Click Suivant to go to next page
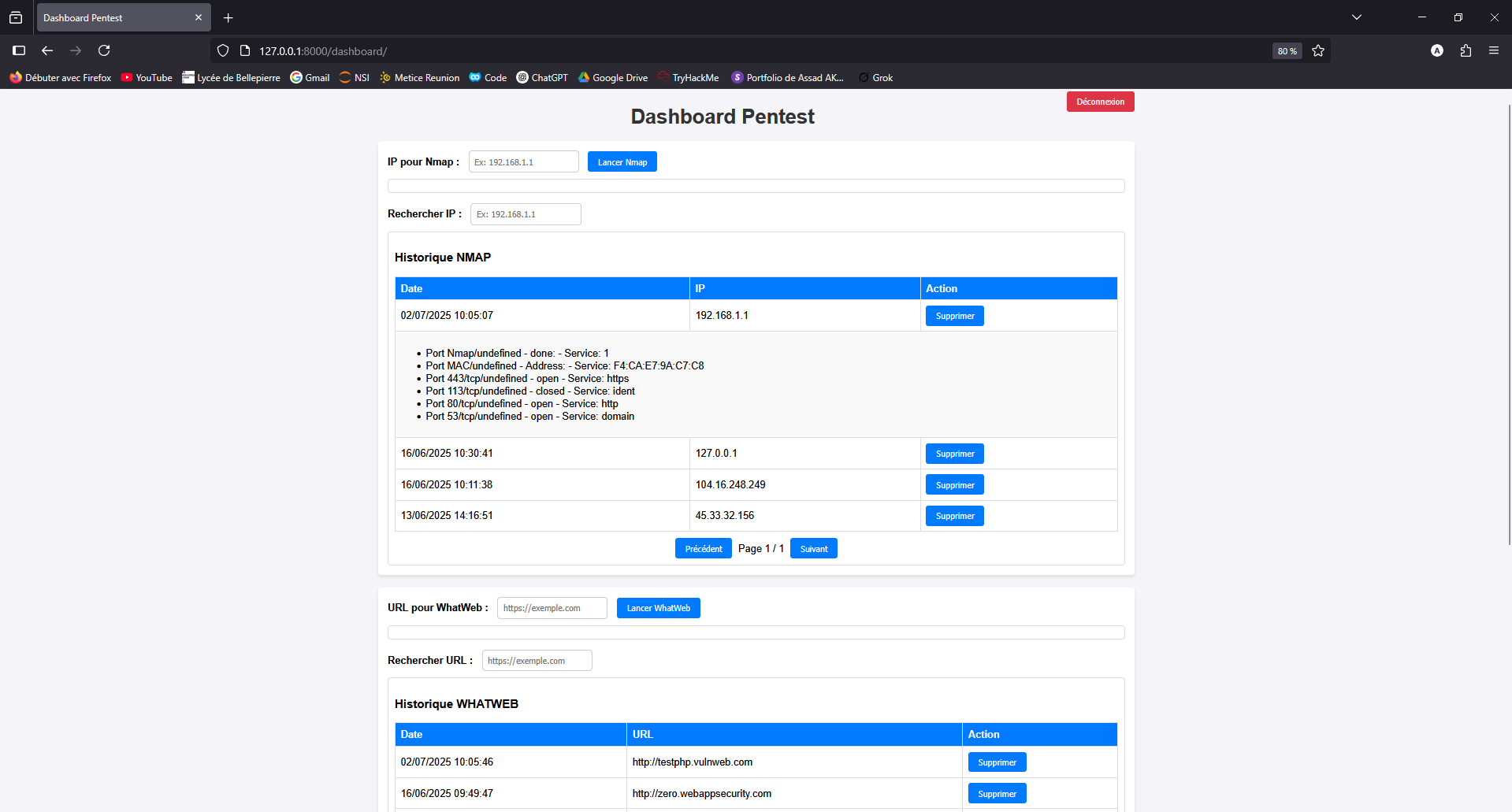The height and width of the screenshot is (812, 1512). coord(813,549)
